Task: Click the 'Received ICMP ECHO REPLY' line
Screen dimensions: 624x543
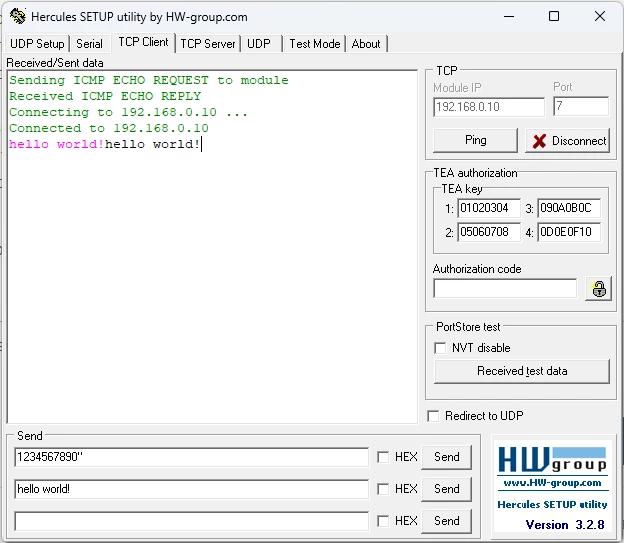Action: pyautogui.click(x=105, y=96)
